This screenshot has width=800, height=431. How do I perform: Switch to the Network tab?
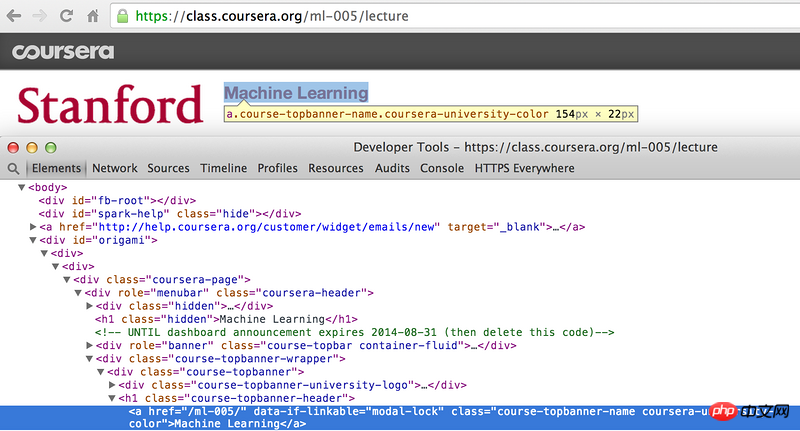click(x=115, y=168)
